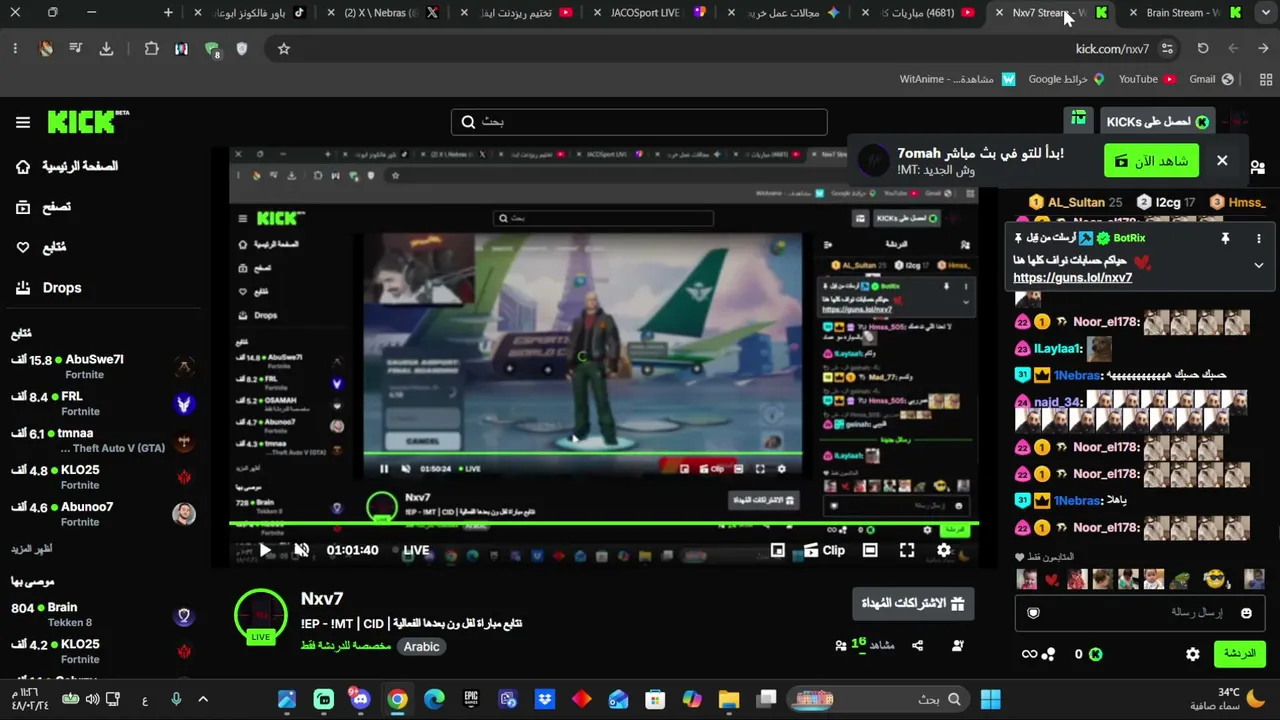Viewport: 1280px width, 720px height.
Task: Open the Abunoo7 channel from followed list
Action: click(102, 514)
